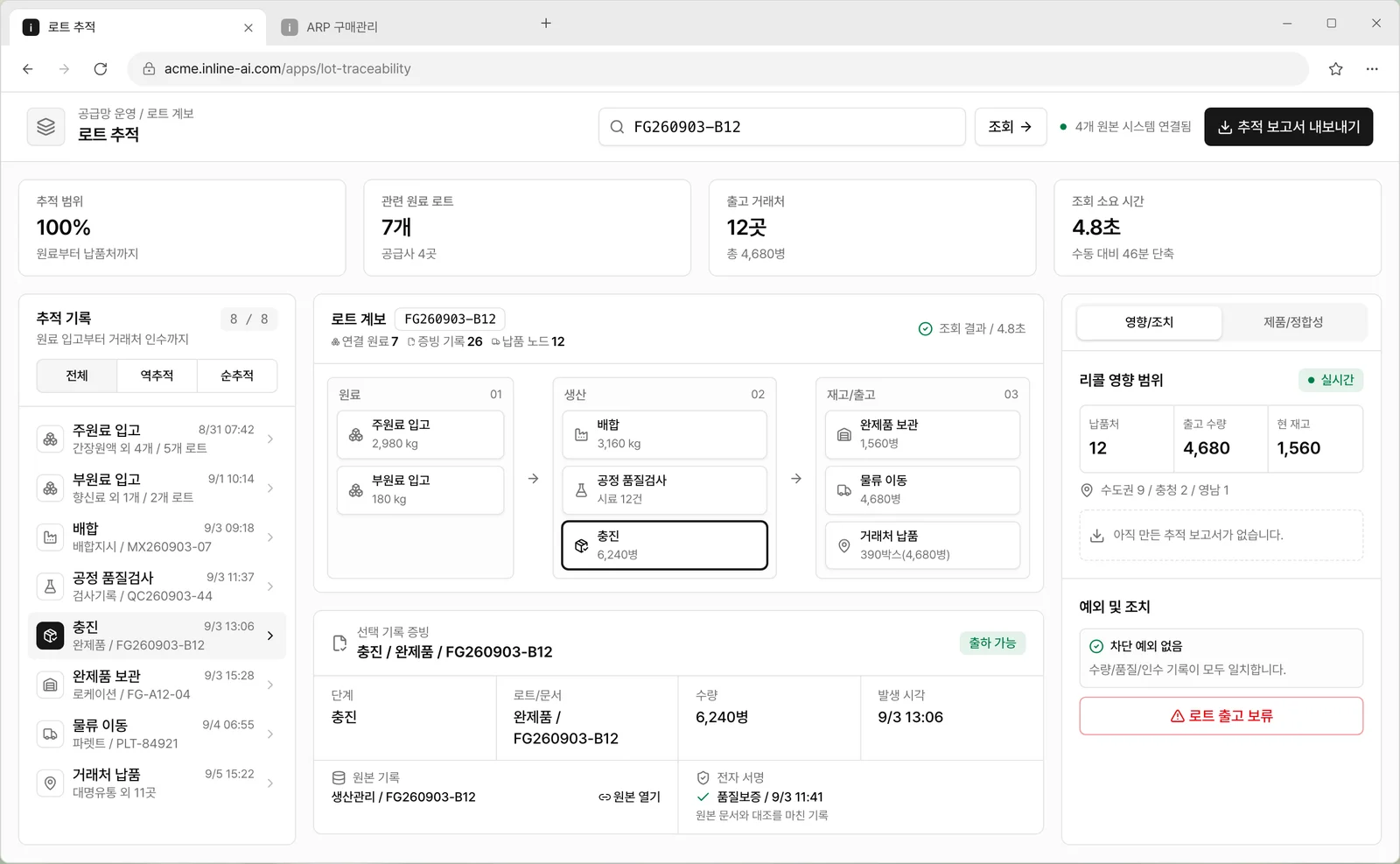Image resolution: width=1400 pixels, height=864 pixels.
Task: Click the 전자 서명 shield icon
Action: [x=703, y=777]
